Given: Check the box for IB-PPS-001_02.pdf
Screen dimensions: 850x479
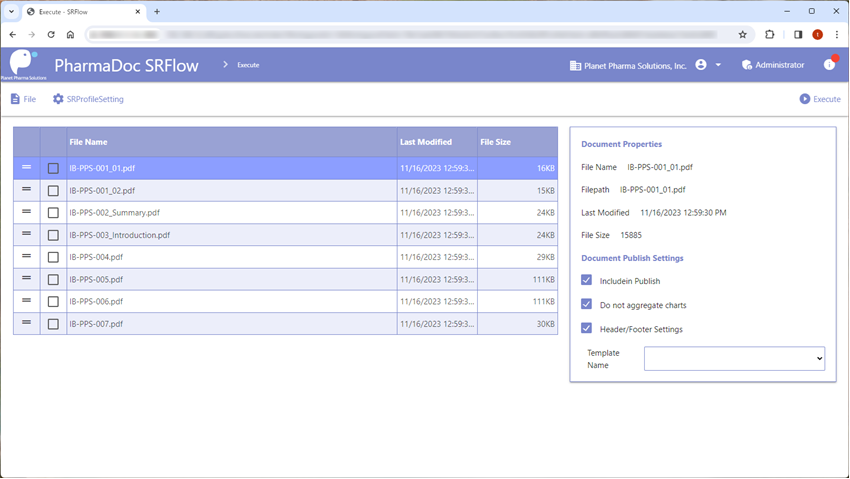Looking at the screenshot, I should click(x=53, y=191).
